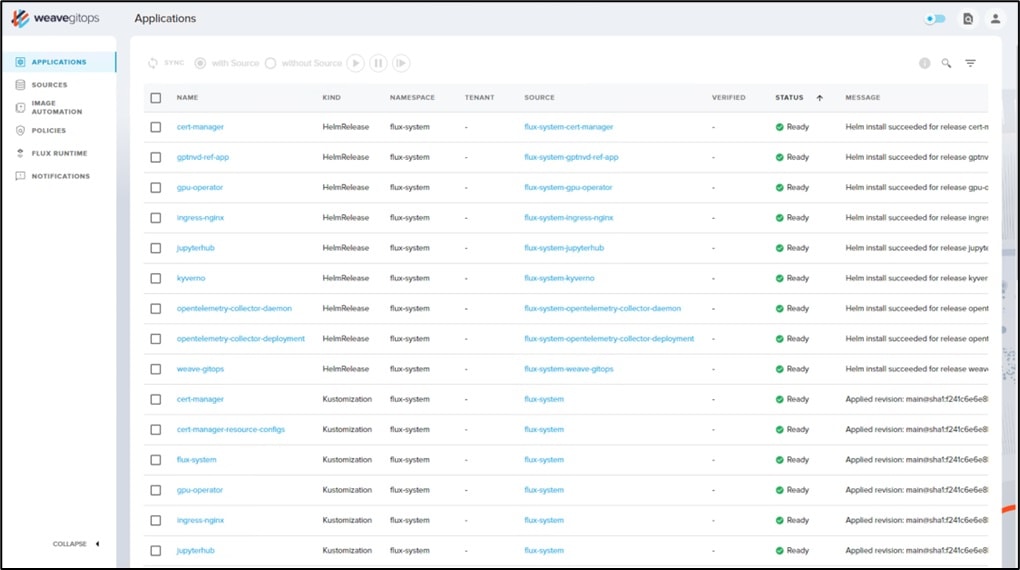The image size is (1020, 570).
Task: Sort by the Kind column header
Action: coord(332,98)
